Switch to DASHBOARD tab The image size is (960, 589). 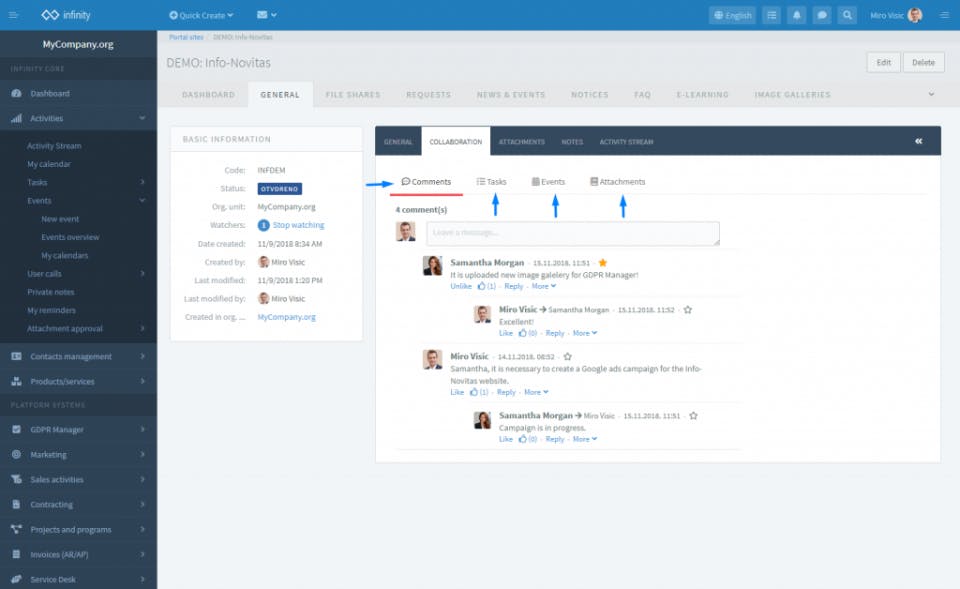click(x=208, y=95)
